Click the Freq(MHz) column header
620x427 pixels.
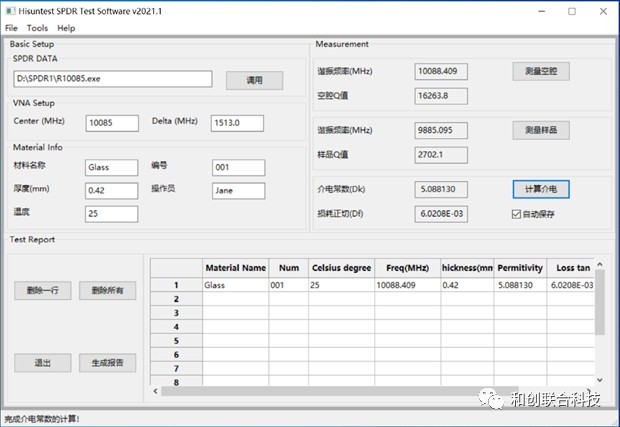coord(408,268)
